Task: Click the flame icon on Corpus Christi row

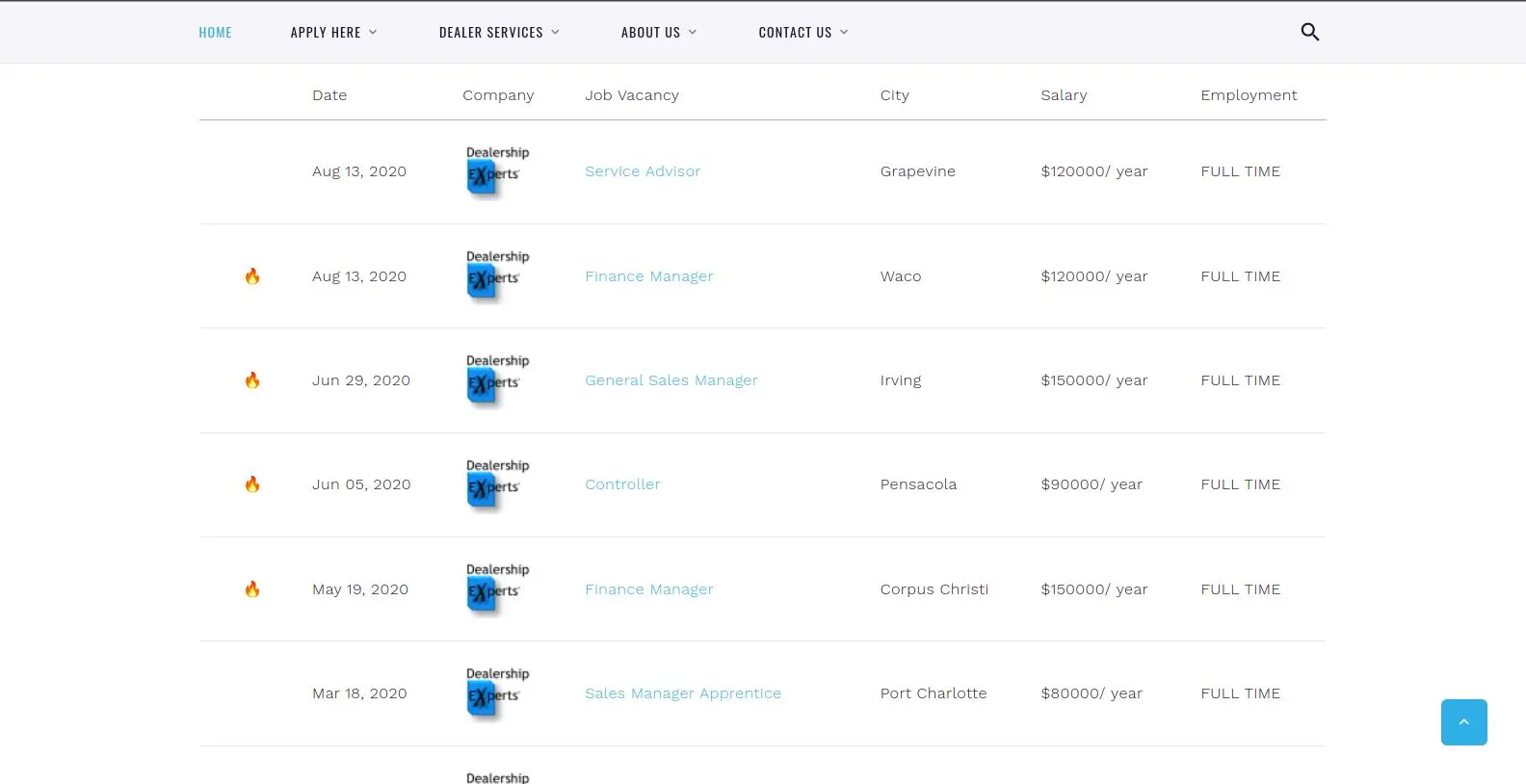Action: tap(252, 589)
